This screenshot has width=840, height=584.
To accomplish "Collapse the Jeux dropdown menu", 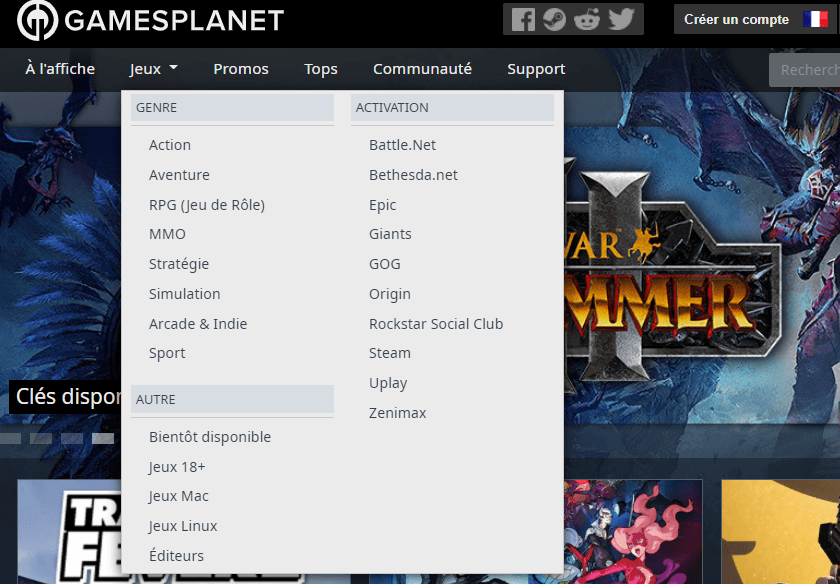I will point(153,69).
